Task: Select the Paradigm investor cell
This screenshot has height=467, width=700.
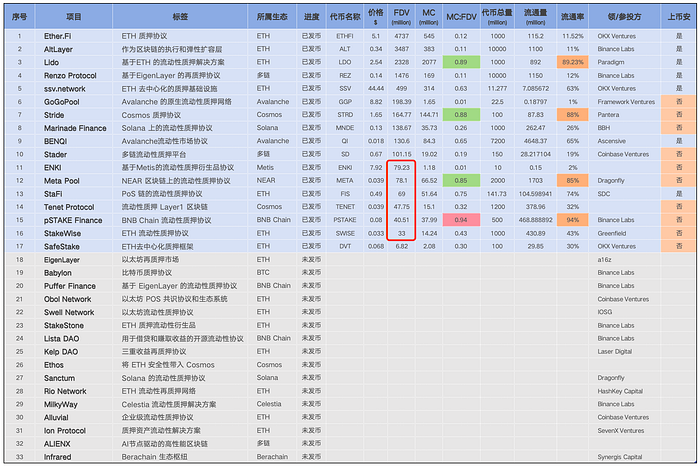Action: click(622, 62)
